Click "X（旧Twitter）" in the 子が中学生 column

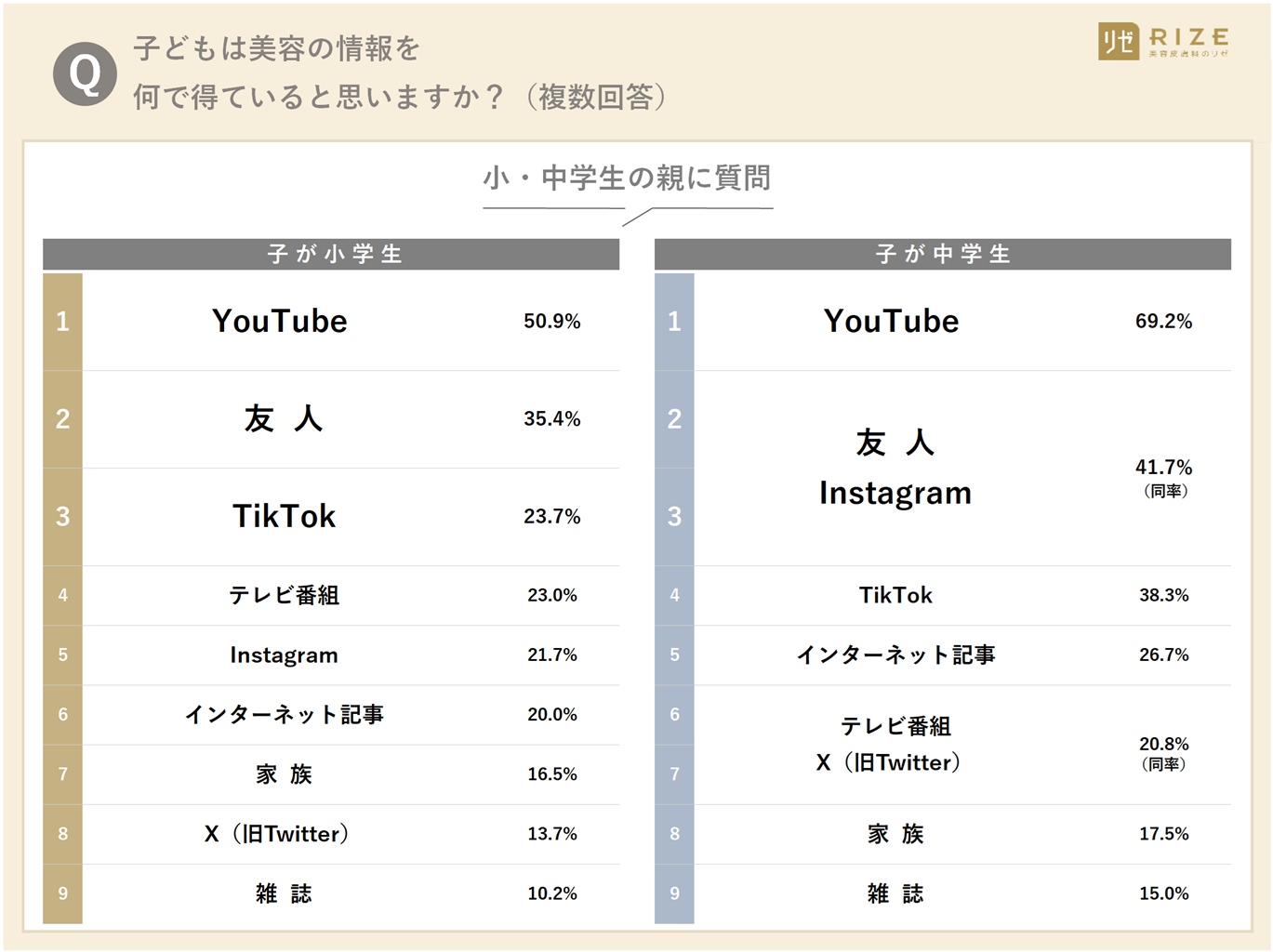[x=889, y=763]
